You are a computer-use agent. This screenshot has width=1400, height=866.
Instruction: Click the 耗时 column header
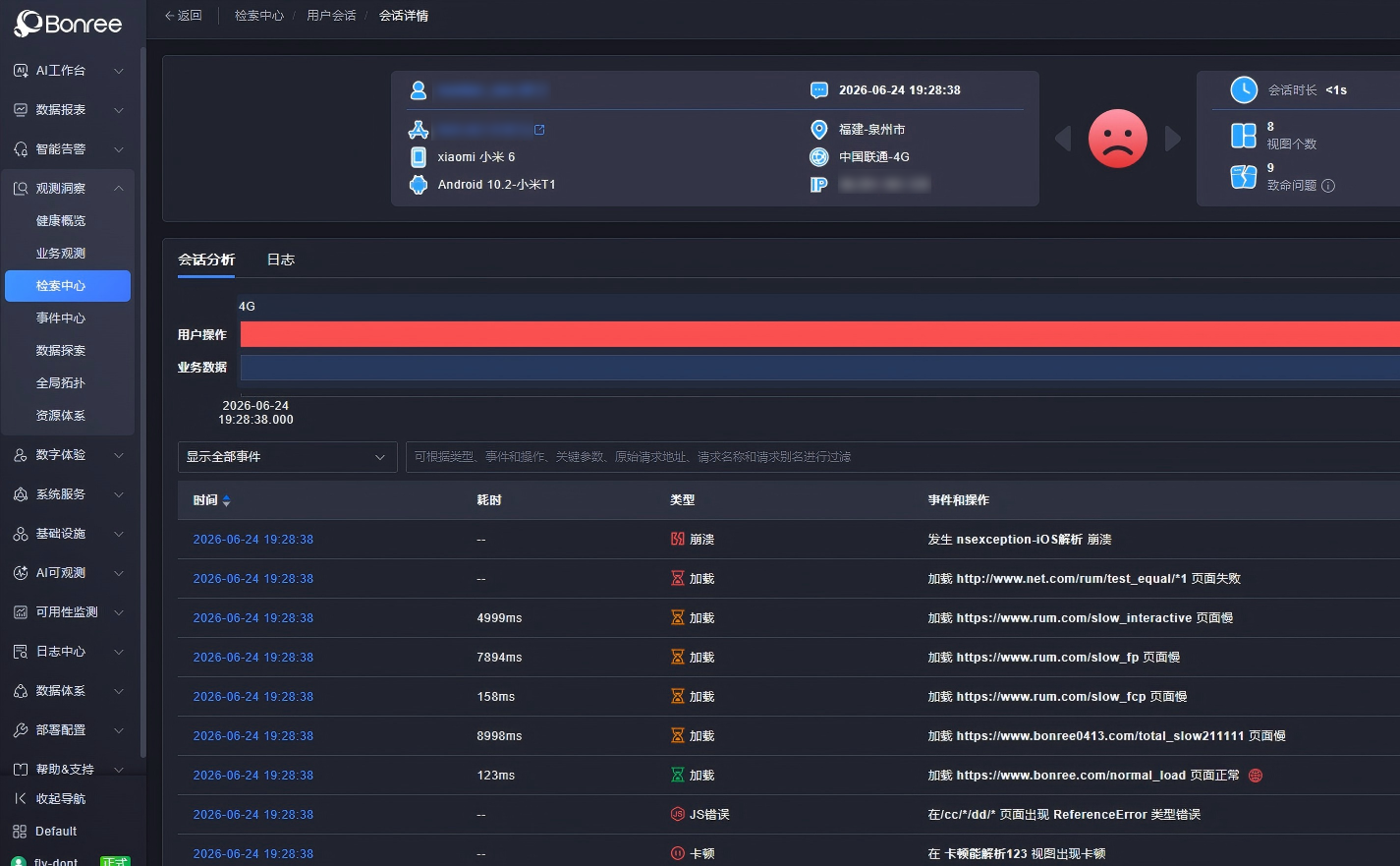(x=489, y=500)
